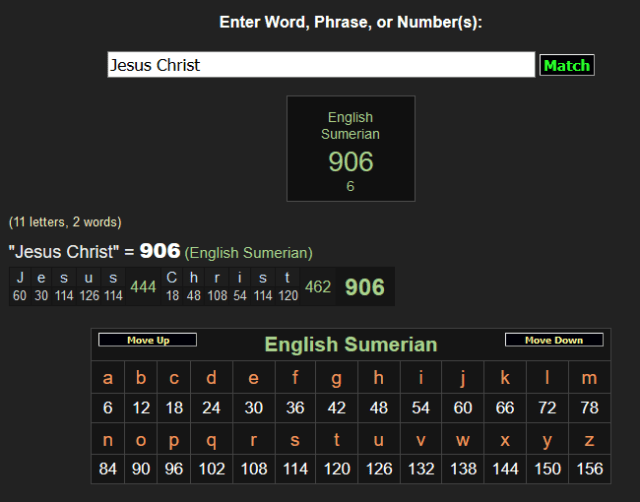
Task: Select letter 'n' in cipher table
Action: tap(108, 438)
